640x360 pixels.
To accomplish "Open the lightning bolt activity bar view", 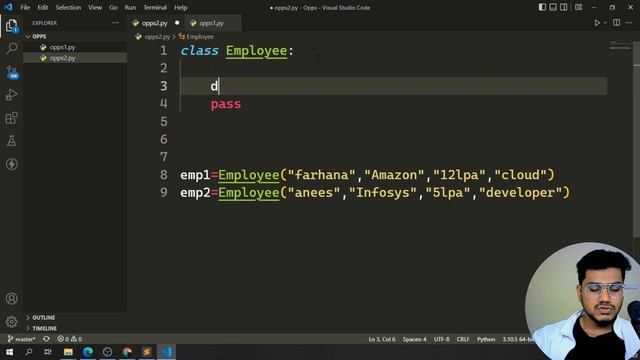I will (x=11, y=164).
